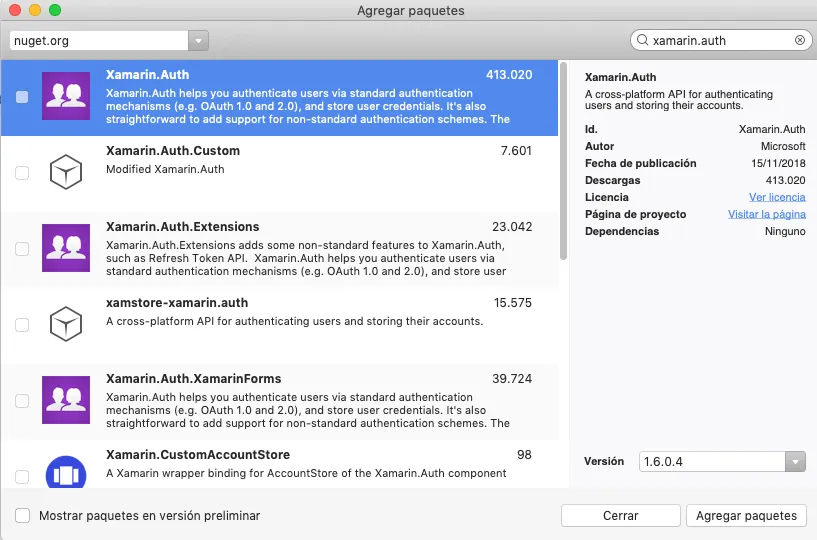Click the package list vertical scrollbar
This screenshot has width=817, height=540.
(563, 161)
